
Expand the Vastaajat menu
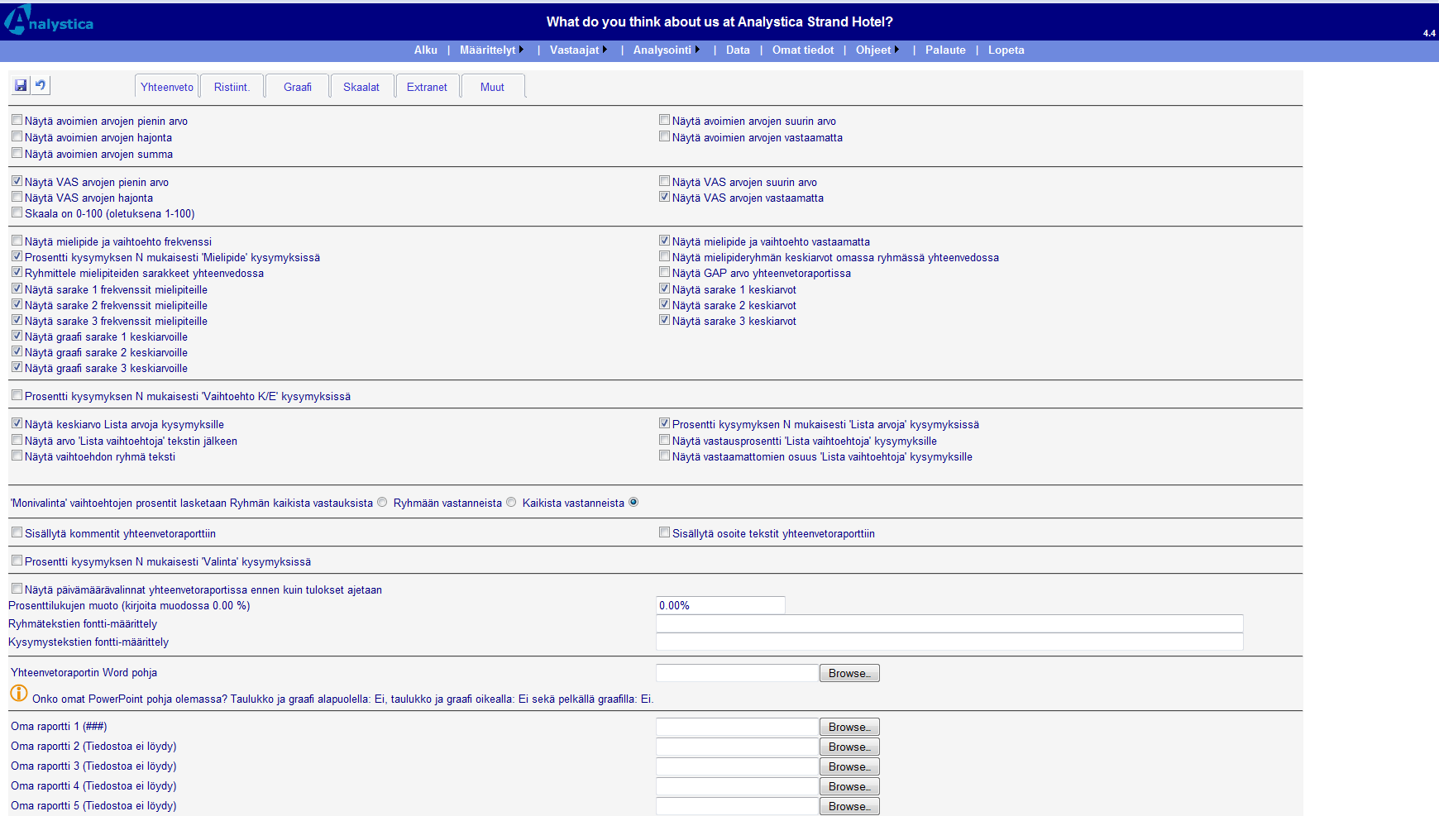click(578, 50)
